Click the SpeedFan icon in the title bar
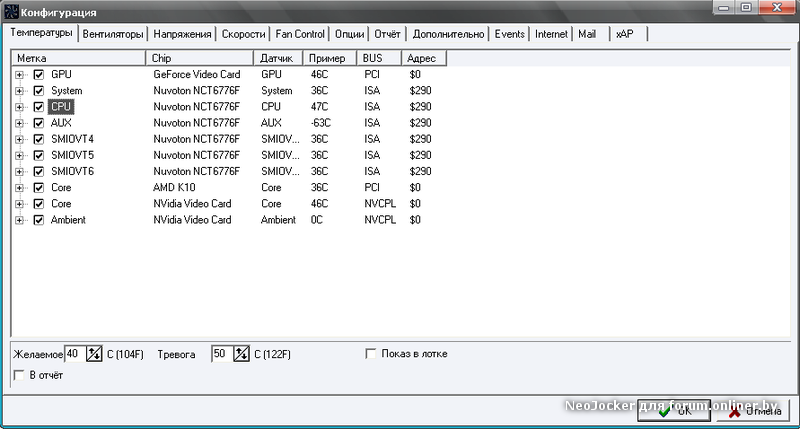Screen dimensions: 800x429 [x=11, y=11]
